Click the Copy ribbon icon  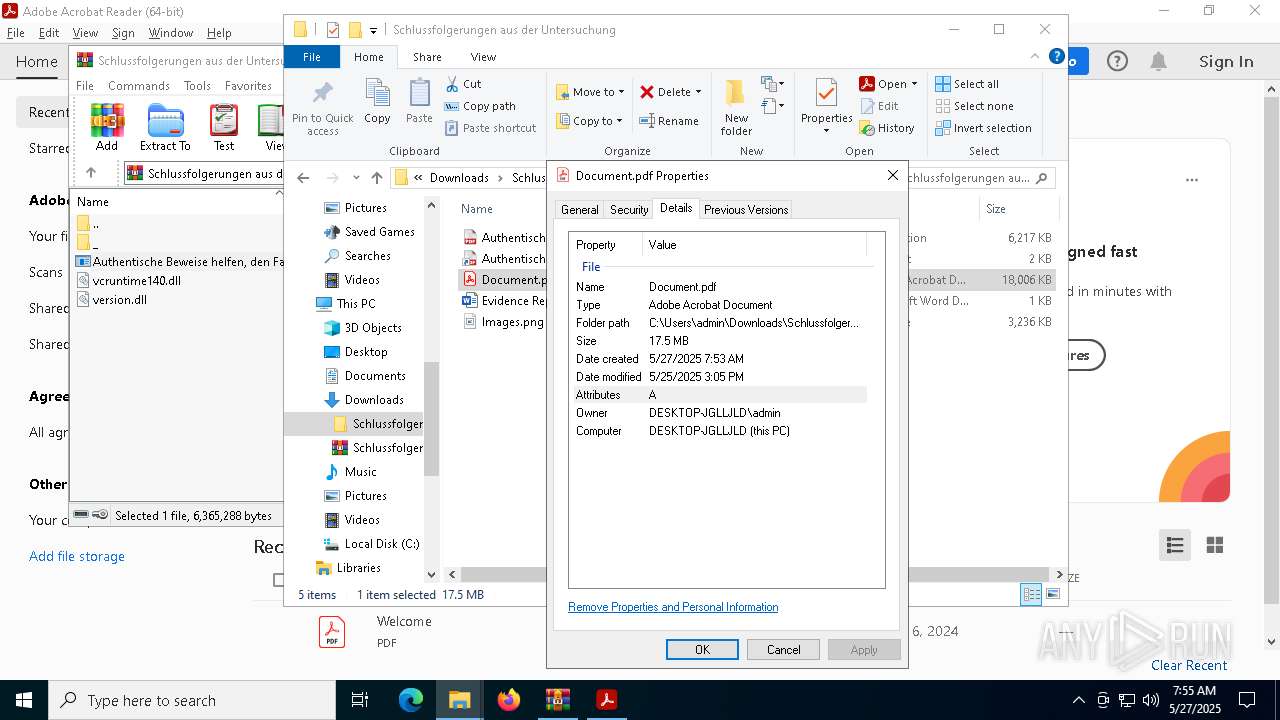pyautogui.click(x=377, y=101)
